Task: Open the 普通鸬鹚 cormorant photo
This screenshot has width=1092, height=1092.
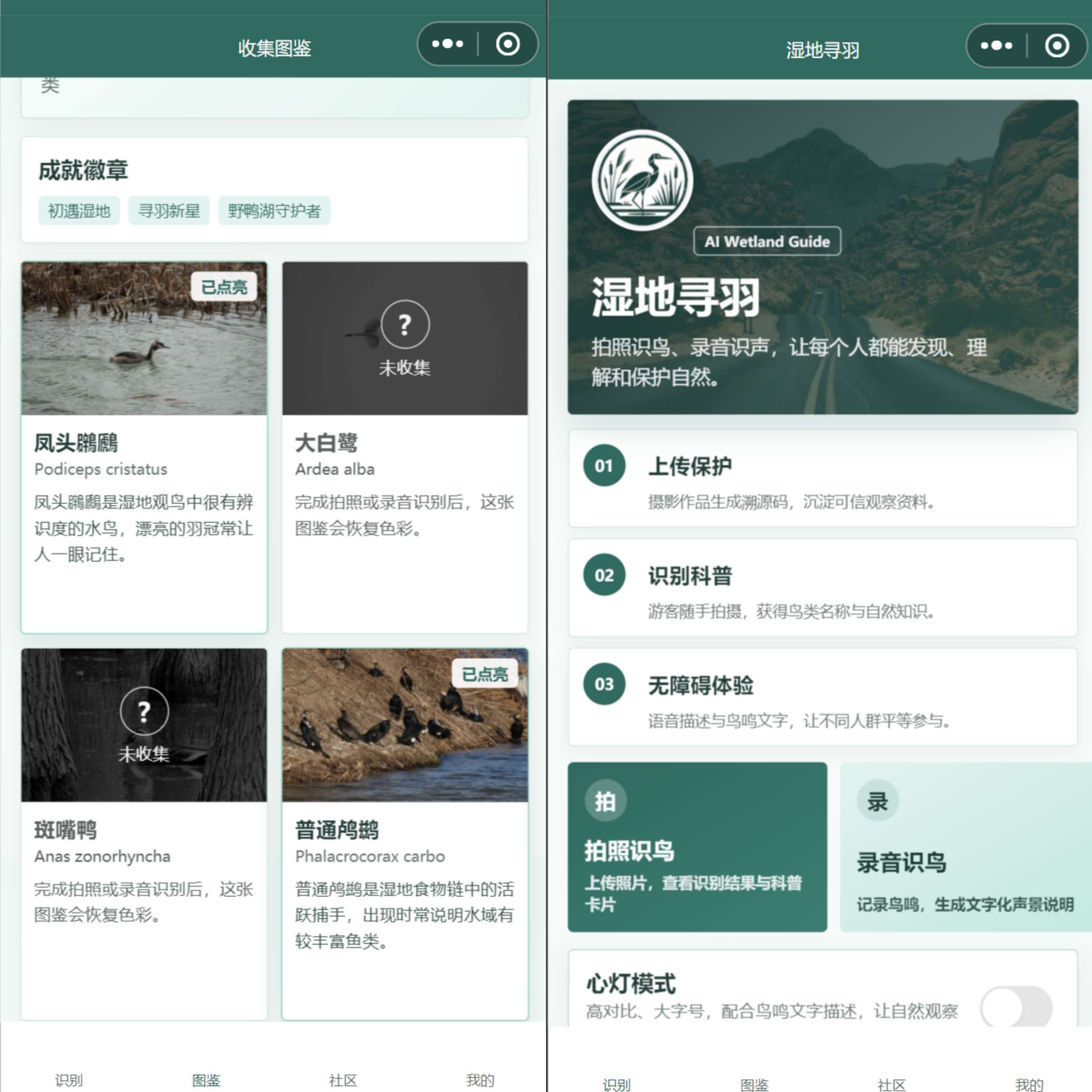Action: [x=405, y=725]
